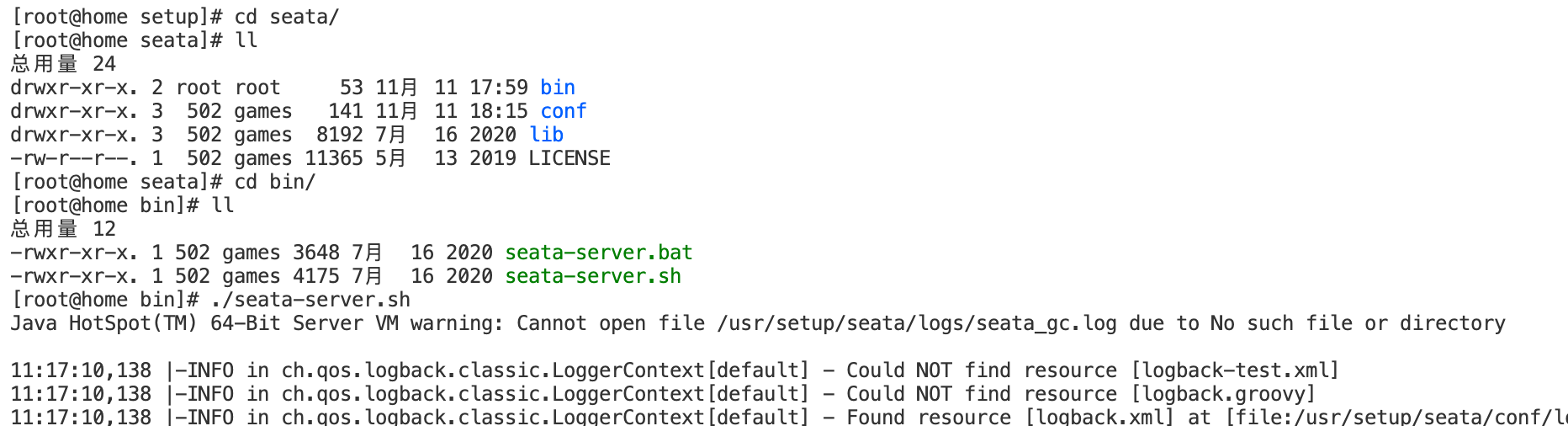The image size is (1568, 426).
Task: Click the blue bin directory name
Action: [x=557, y=88]
